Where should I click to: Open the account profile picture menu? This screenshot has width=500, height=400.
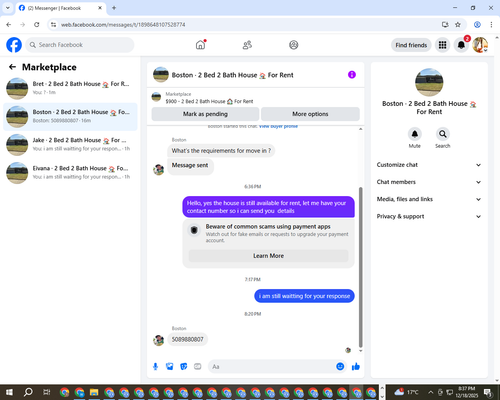[x=480, y=45]
